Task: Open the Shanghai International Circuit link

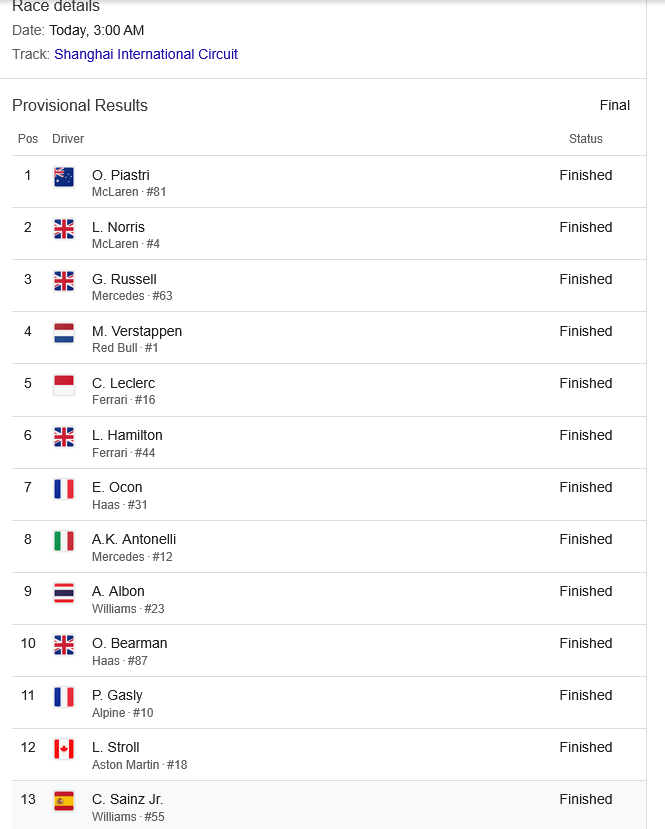Action: (x=146, y=54)
